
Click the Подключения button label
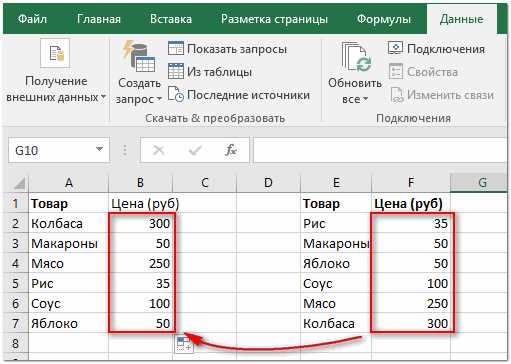(x=446, y=49)
